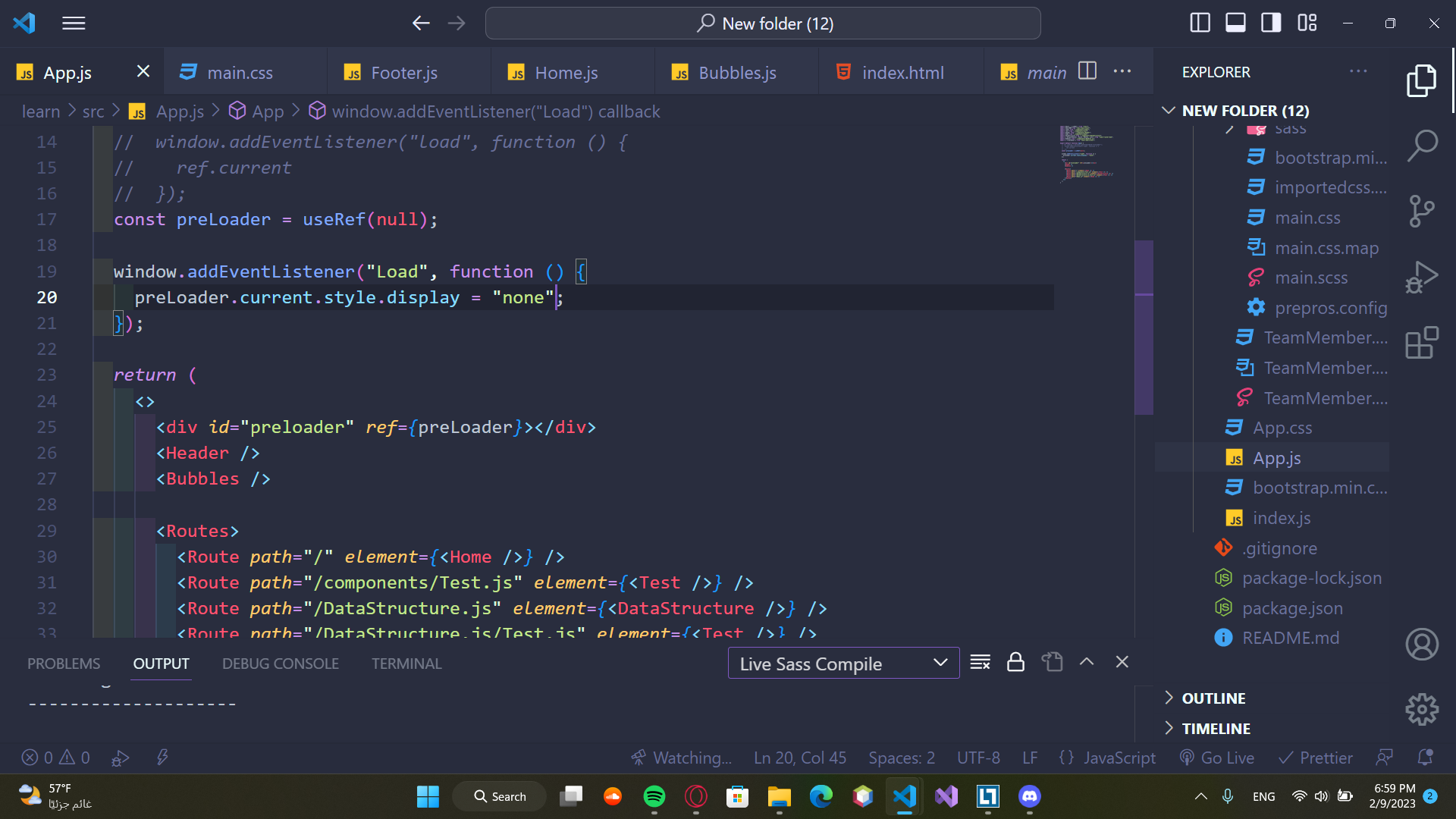
Task: Open the Extensions view icon
Action: (1422, 343)
